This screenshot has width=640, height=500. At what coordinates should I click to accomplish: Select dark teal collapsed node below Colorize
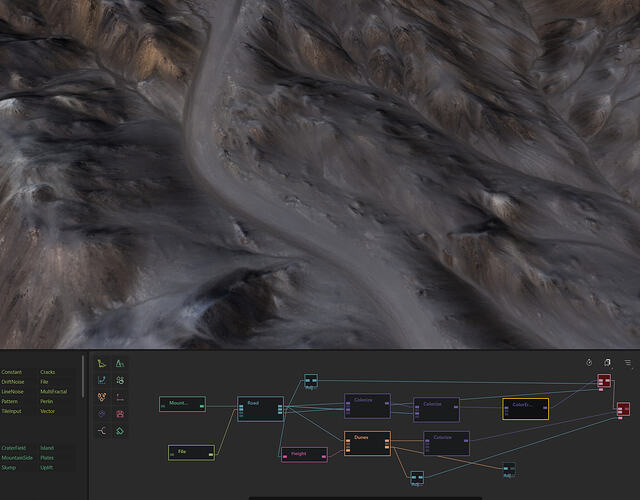(x=509, y=469)
